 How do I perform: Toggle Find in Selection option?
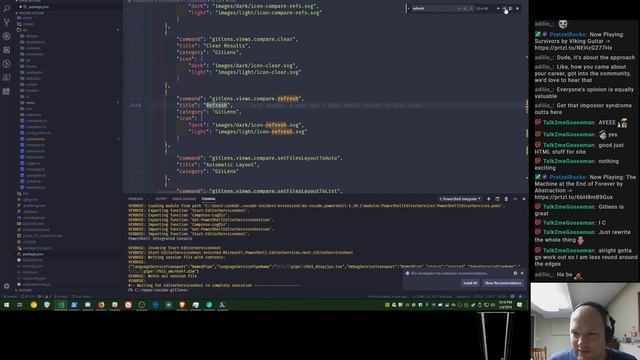coord(511,9)
